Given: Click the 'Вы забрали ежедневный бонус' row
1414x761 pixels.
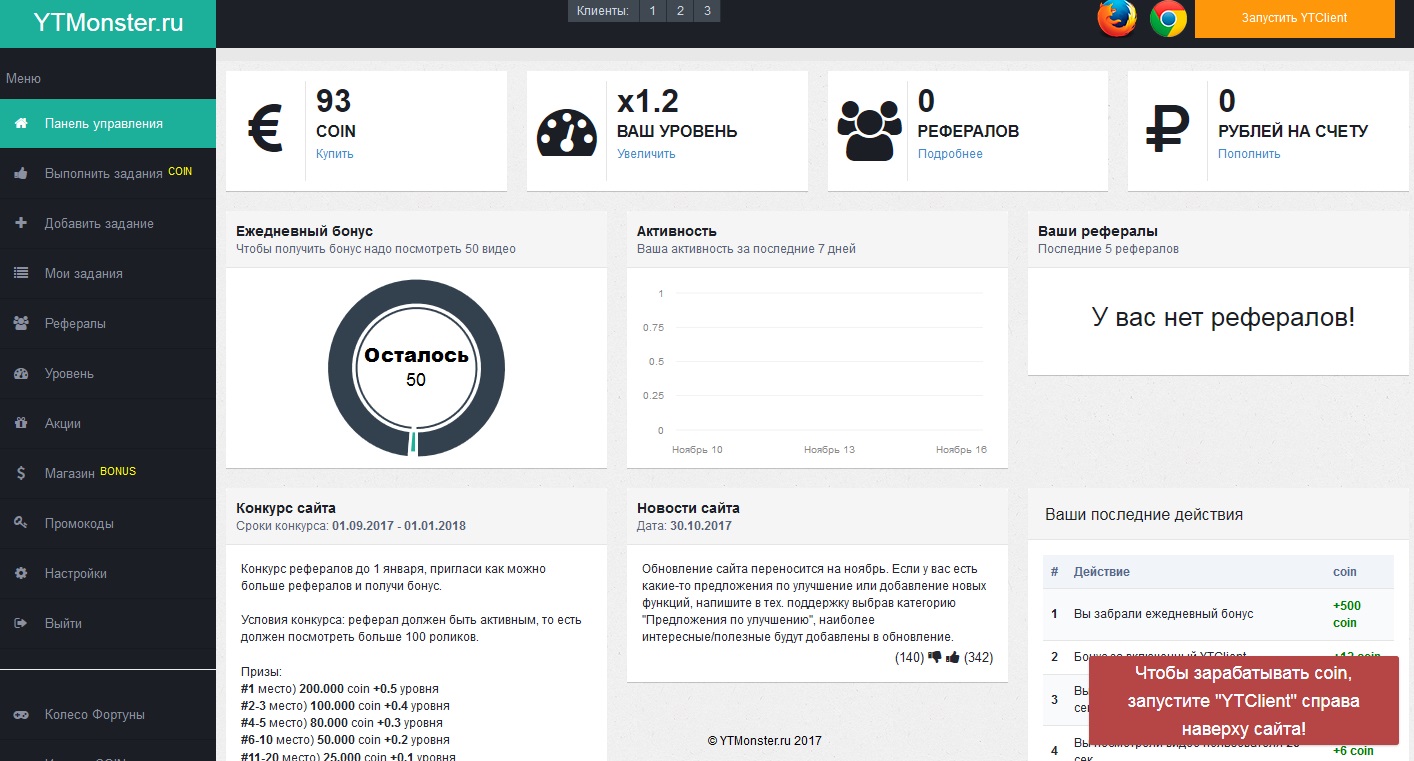Looking at the screenshot, I should [1218, 614].
